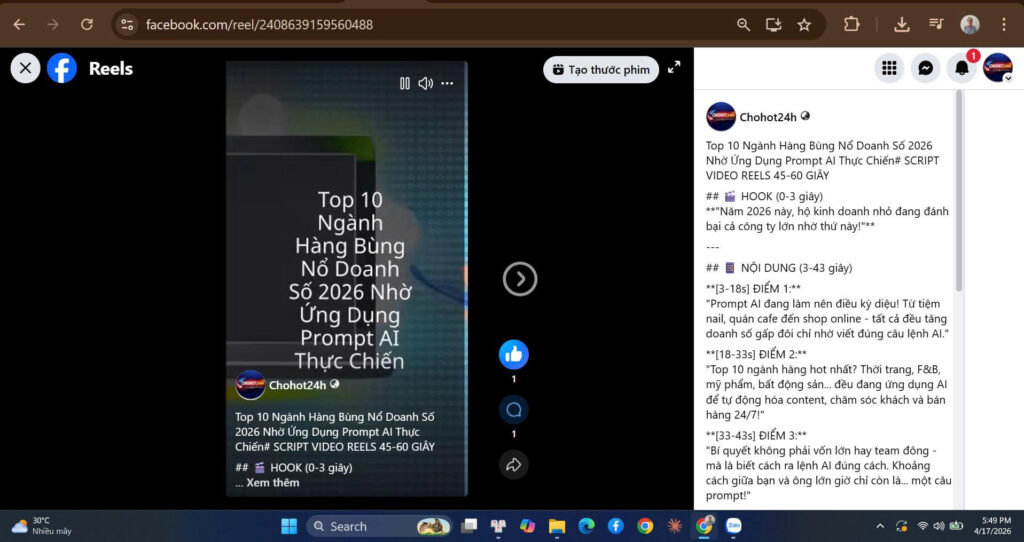Open the media controls icon in Chrome toolbar
1024x542 pixels.
click(x=936, y=25)
